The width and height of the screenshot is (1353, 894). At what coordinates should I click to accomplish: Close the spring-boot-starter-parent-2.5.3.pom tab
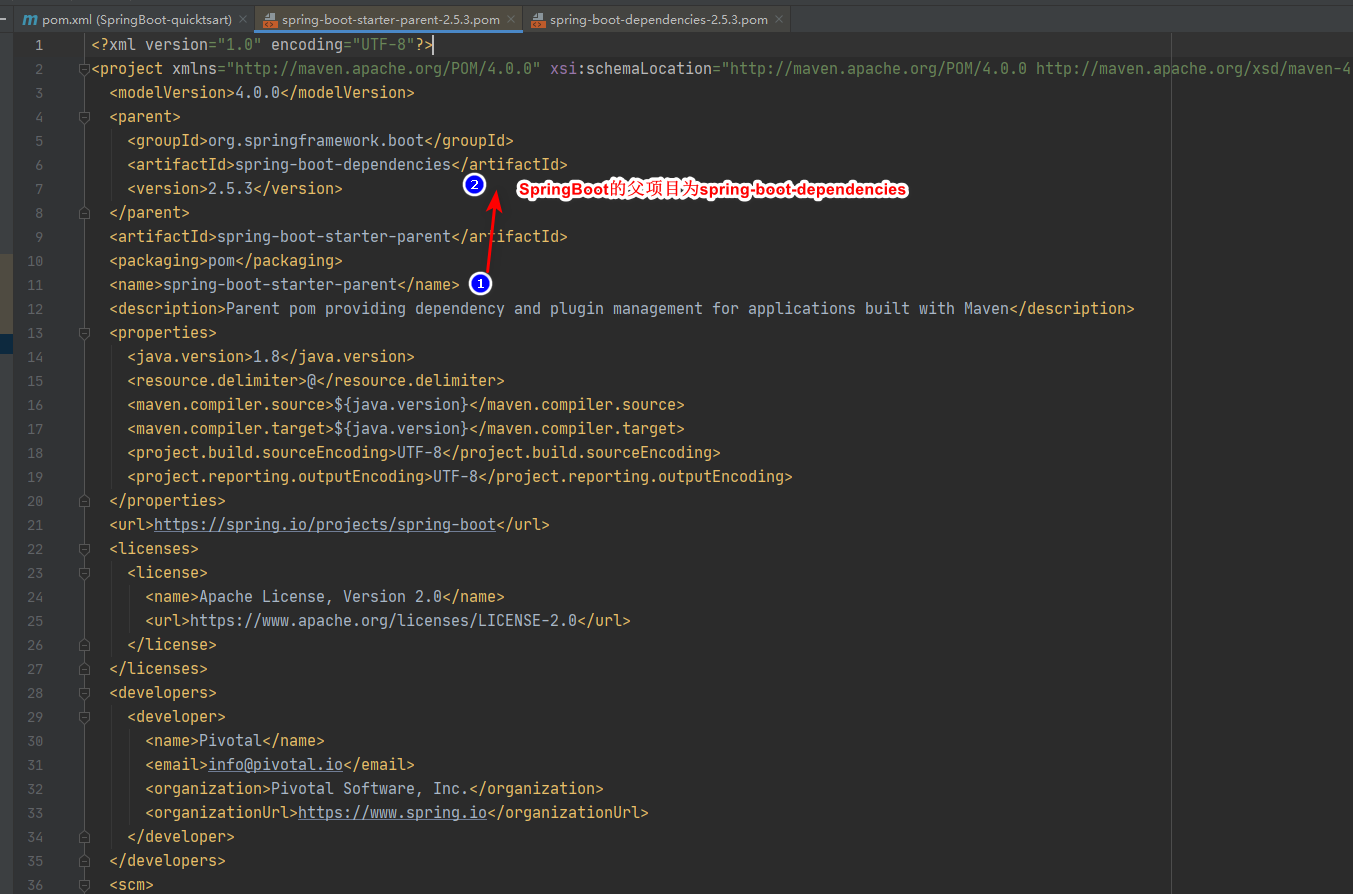pos(512,20)
